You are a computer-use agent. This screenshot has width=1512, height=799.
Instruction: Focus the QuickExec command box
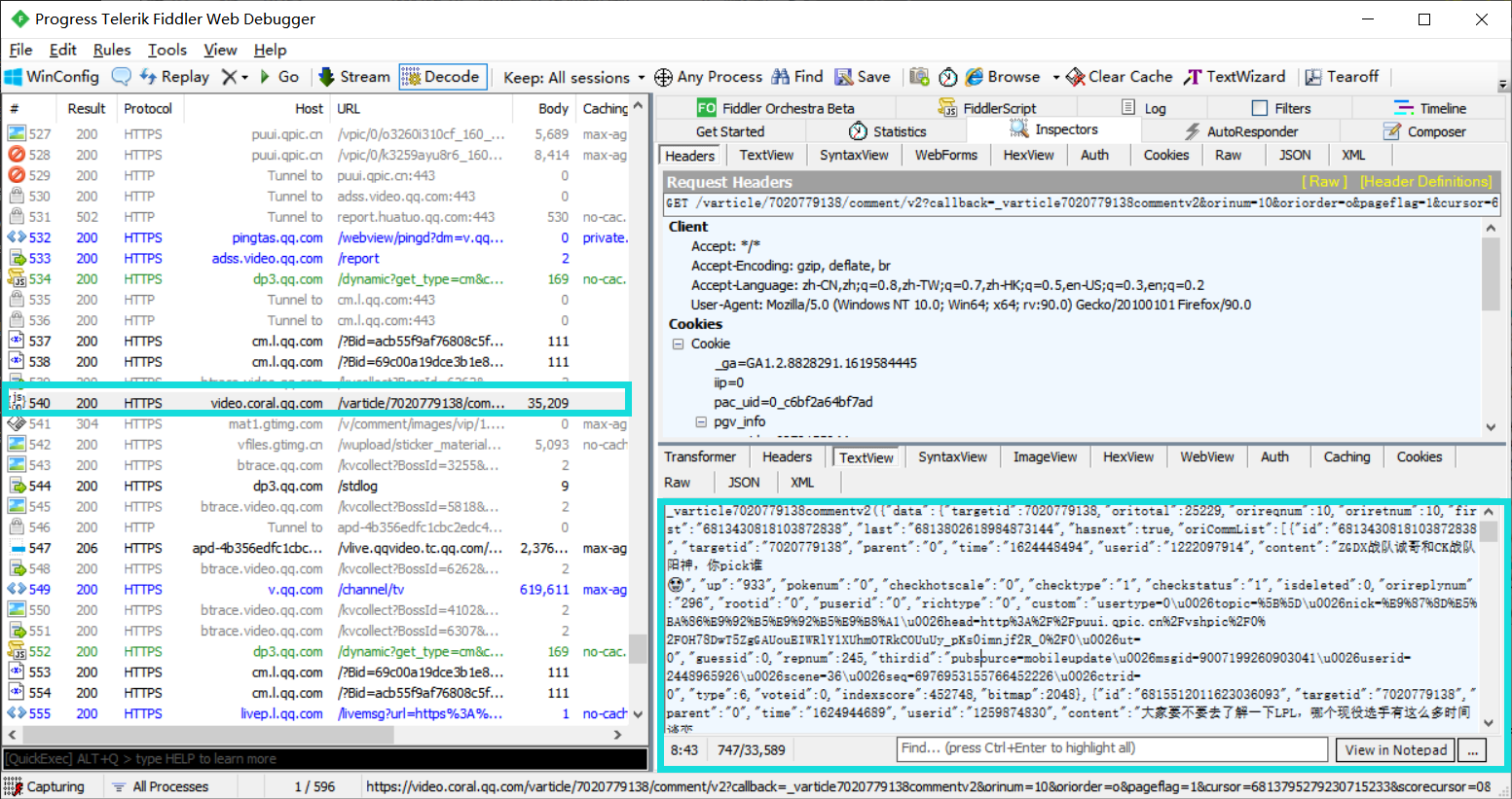click(x=325, y=758)
